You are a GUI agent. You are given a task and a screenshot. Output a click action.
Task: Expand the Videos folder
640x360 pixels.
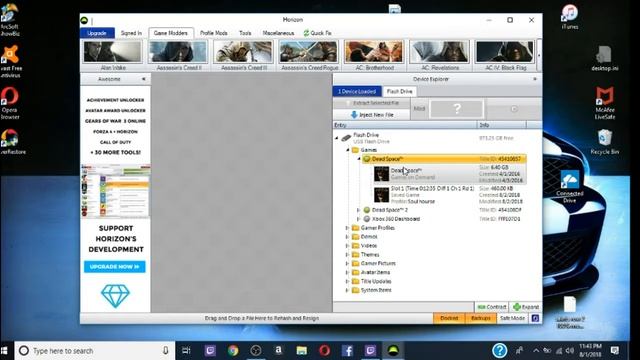click(x=348, y=246)
